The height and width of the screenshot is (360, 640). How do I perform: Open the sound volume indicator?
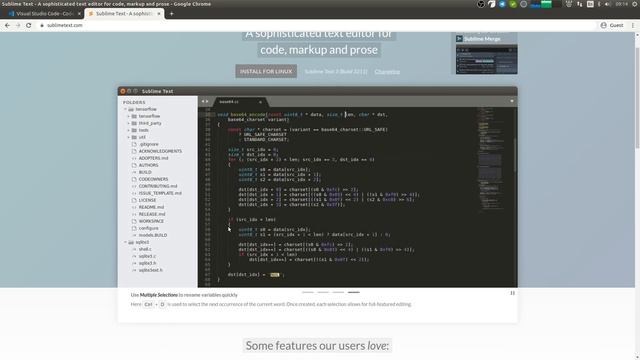(607, 4)
